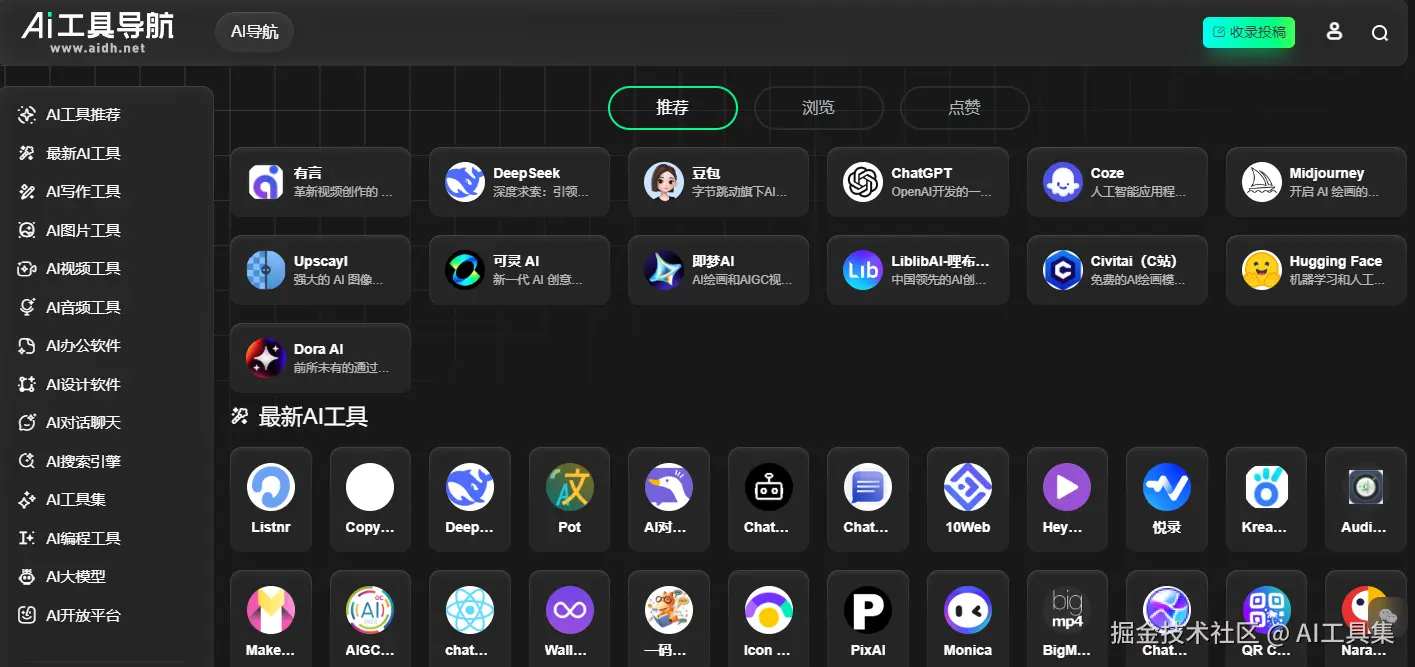Open the Krea... tool tile
The height and width of the screenshot is (667, 1415).
click(x=1266, y=499)
